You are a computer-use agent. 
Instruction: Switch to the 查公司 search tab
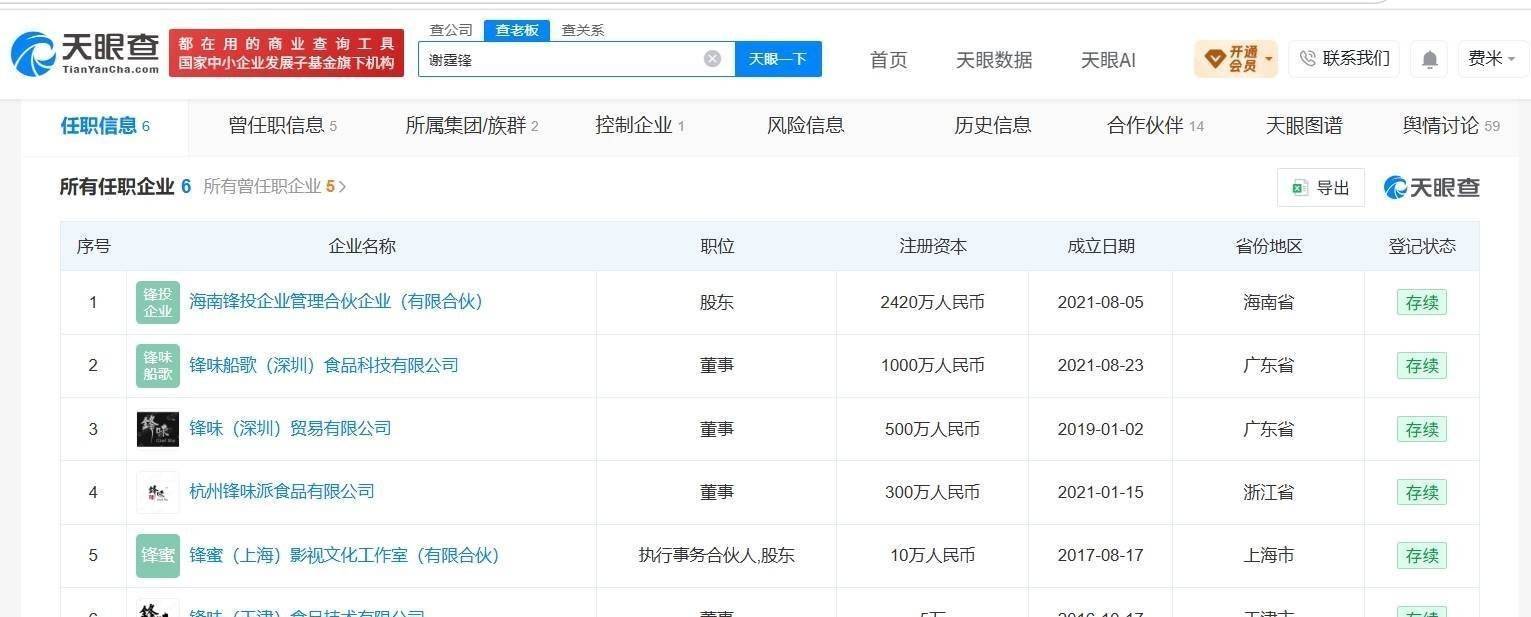(451, 30)
